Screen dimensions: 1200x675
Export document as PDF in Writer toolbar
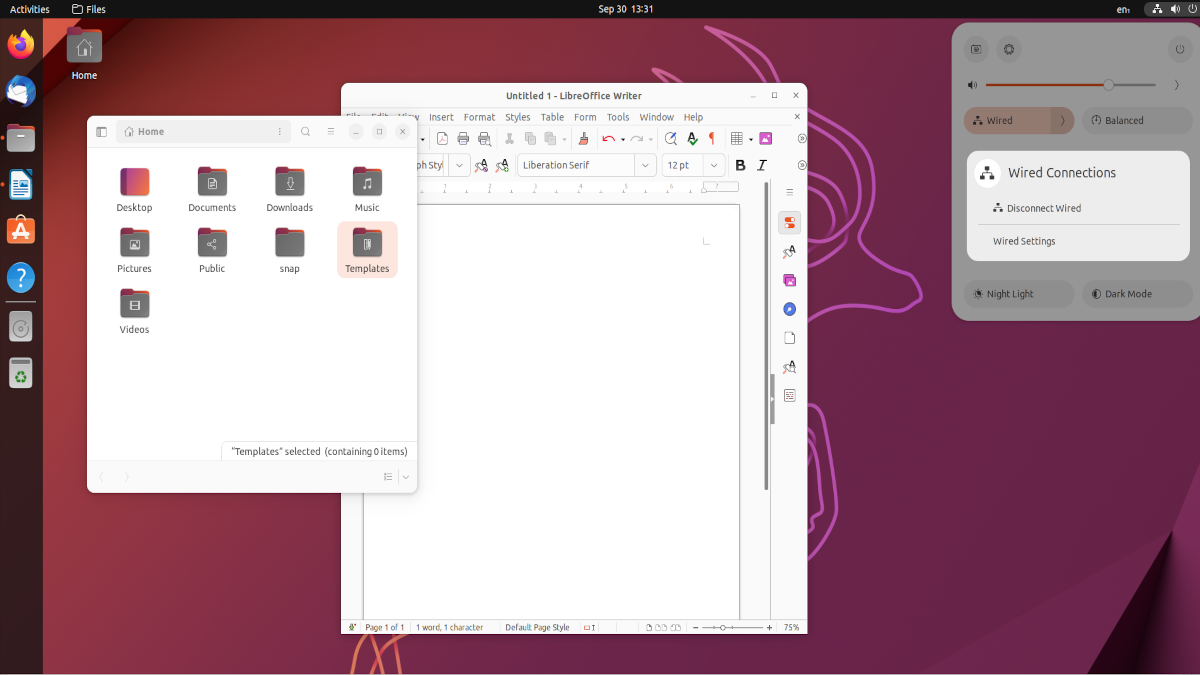click(442, 139)
